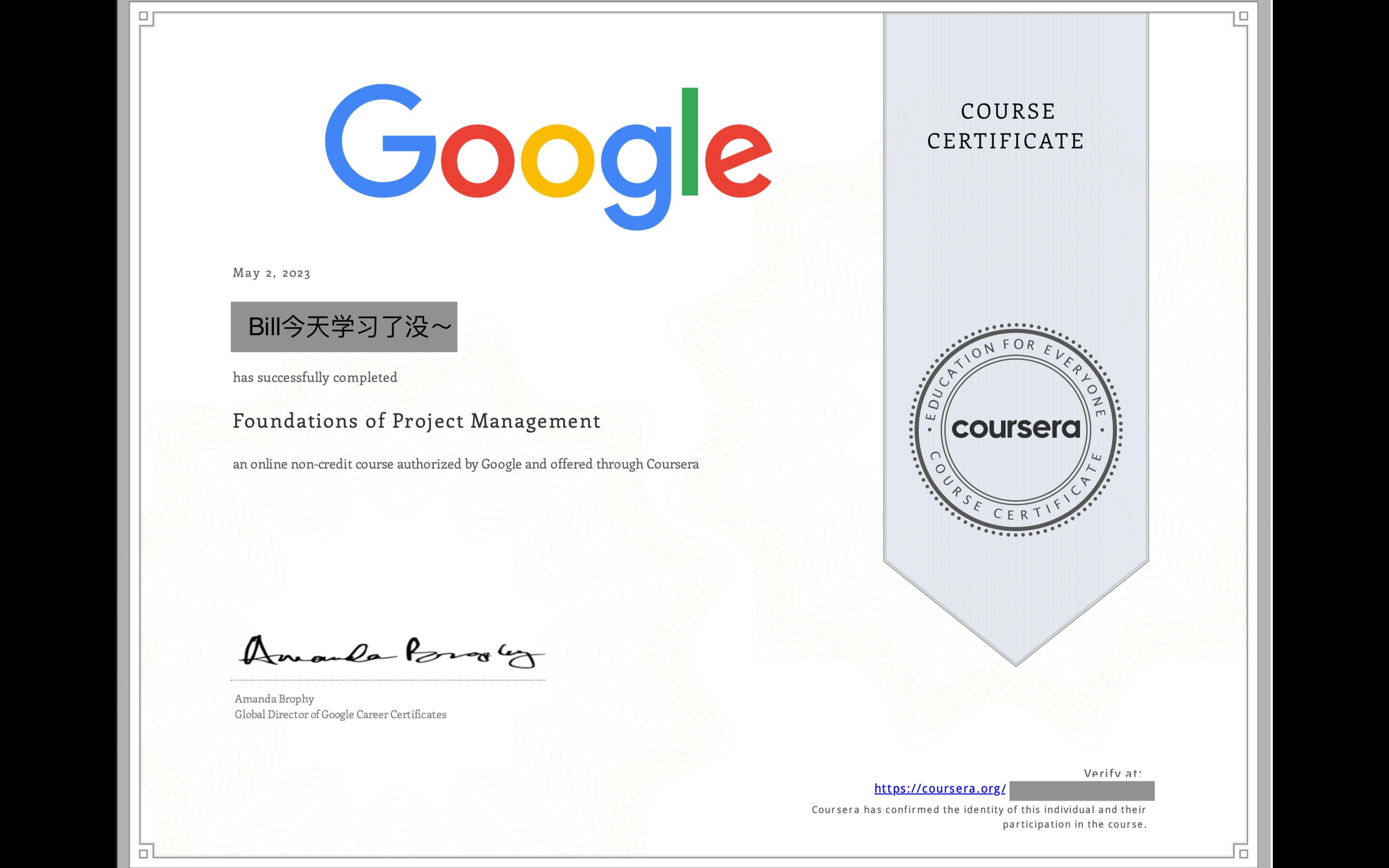Click the 'Foundations of Project Management' title
This screenshot has height=868, width=1389.
[x=416, y=422]
